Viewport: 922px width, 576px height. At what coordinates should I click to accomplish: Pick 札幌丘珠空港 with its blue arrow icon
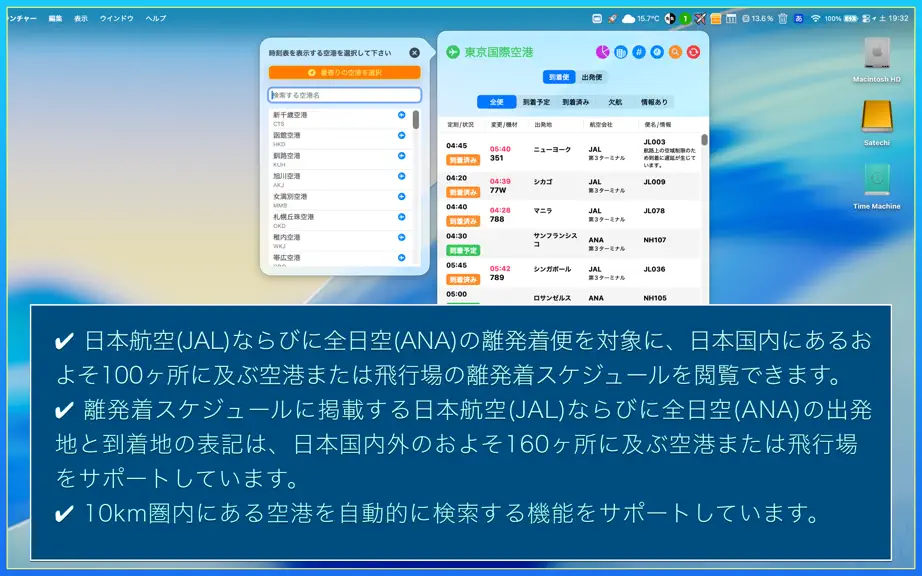coord(402,217)
